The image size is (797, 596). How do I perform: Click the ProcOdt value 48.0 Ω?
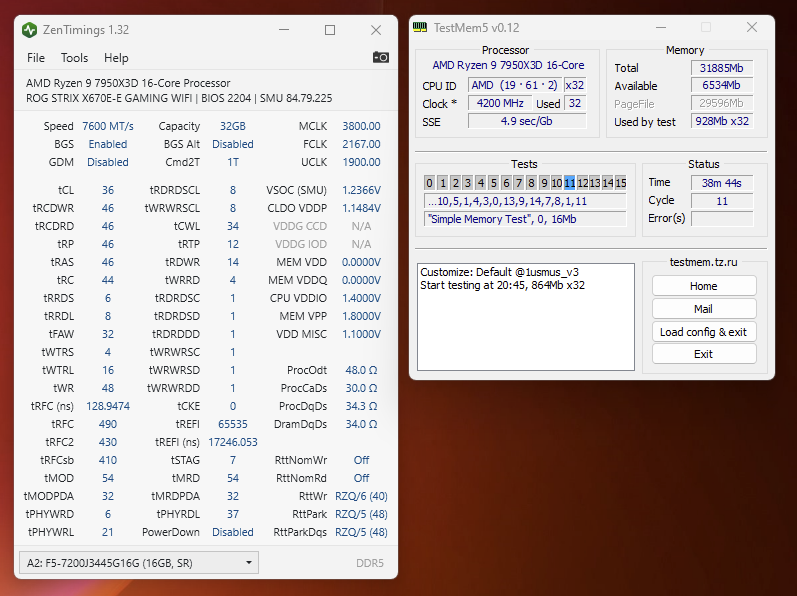361,370
